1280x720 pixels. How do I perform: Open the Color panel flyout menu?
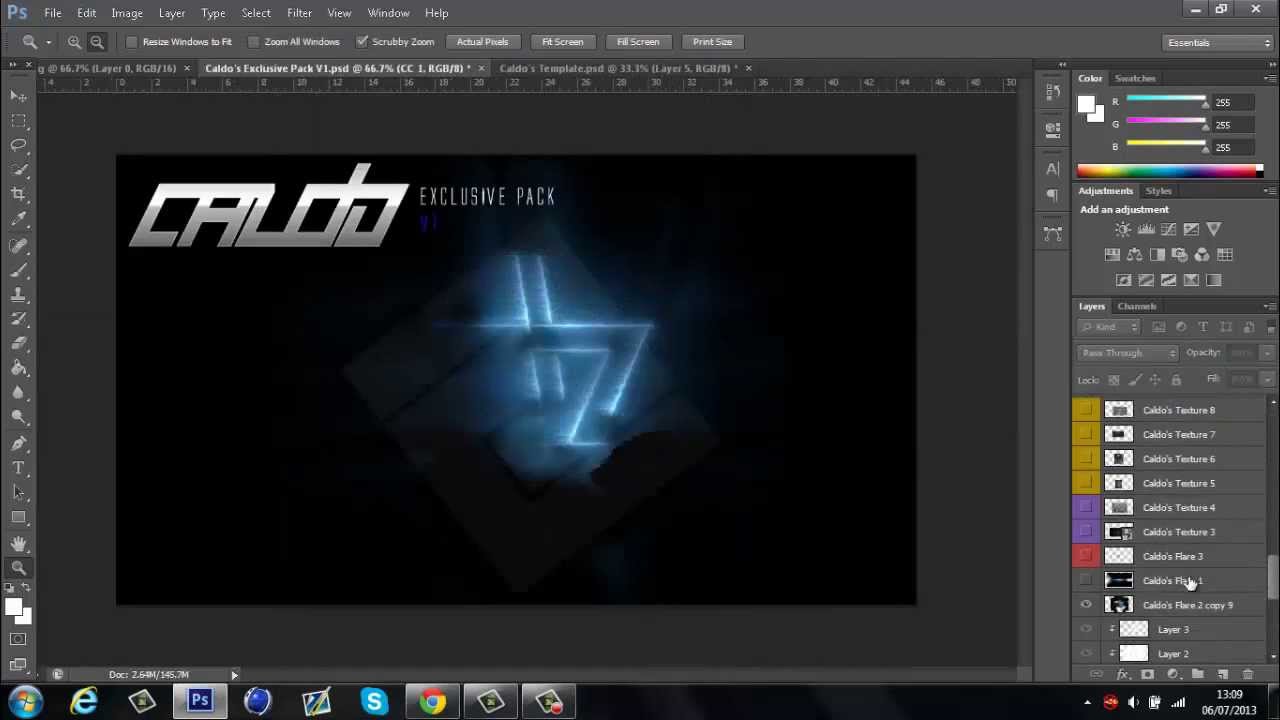(x=1270, y=78)
